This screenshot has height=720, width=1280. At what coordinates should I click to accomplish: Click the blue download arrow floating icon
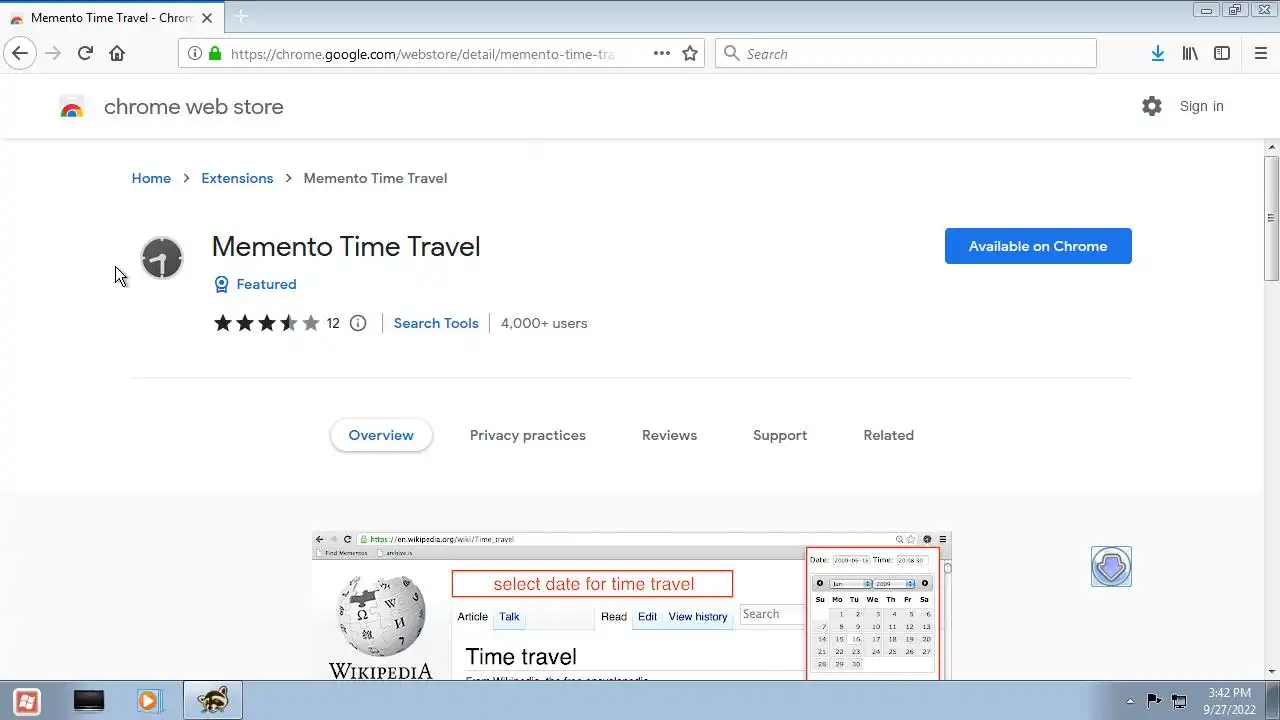pyautogui.click(x=1111, y=566)
